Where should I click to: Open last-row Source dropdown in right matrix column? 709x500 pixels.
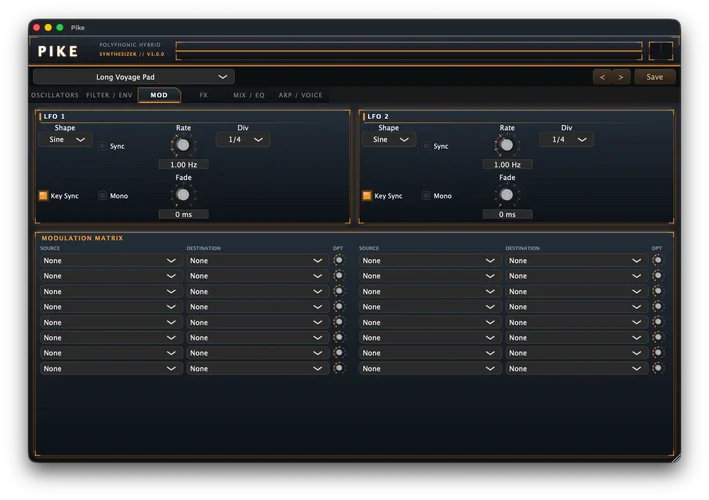point(430,368)
